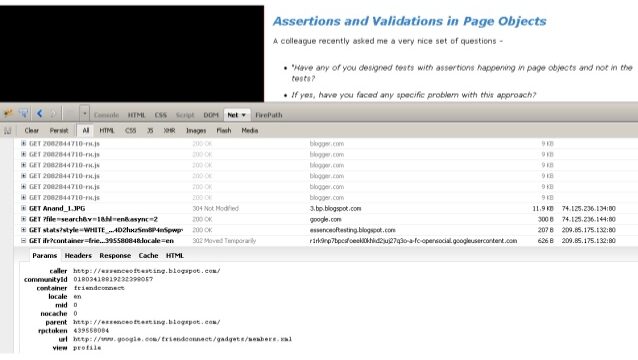This screenshot has width=638, height=360.
Task: Filter requests by Flash type
Action: coord(223,131)
